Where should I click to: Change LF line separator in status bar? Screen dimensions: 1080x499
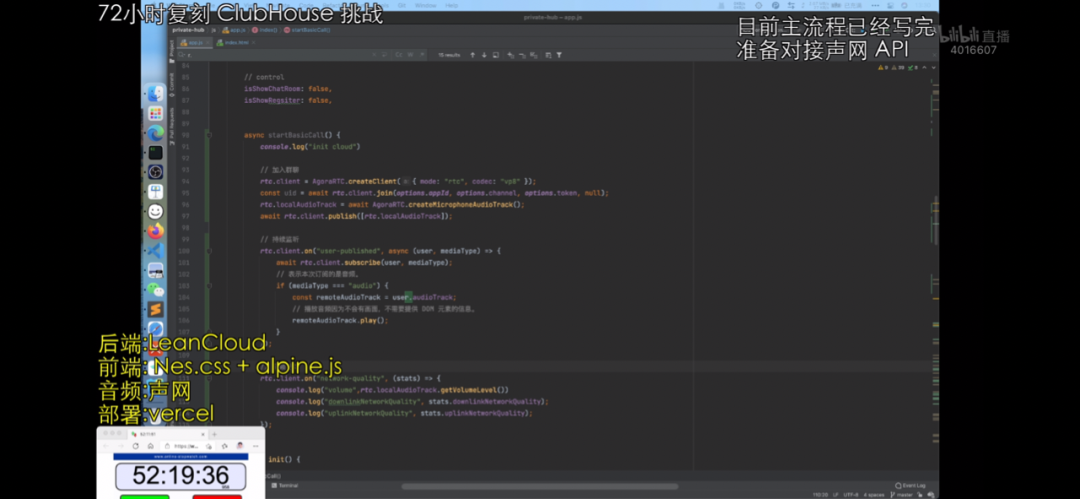point(835,495)
